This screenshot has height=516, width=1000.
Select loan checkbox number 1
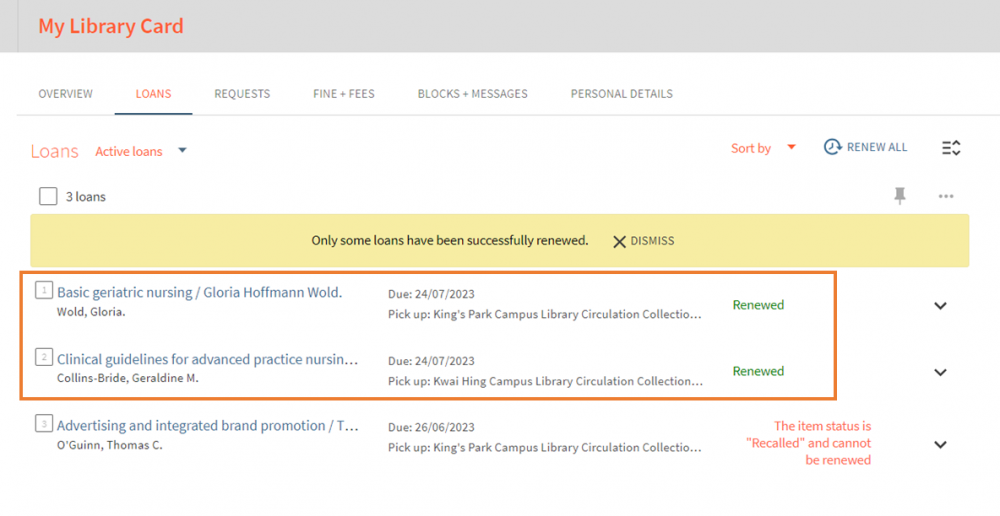44,290
